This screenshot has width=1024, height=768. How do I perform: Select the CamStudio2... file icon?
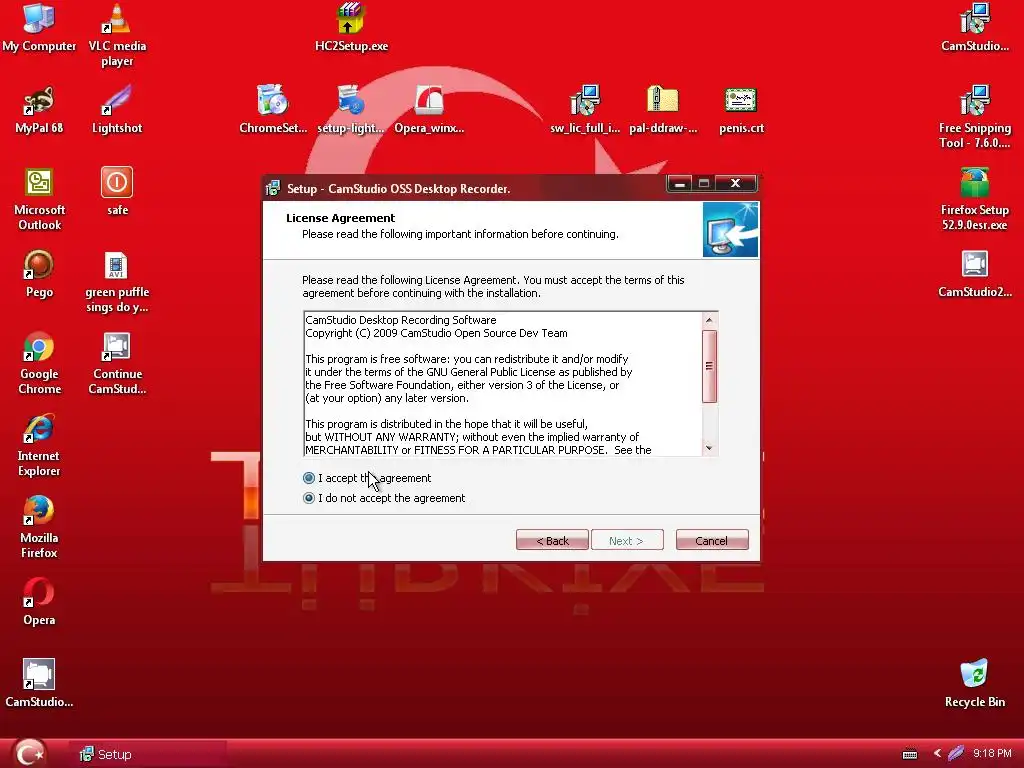[x=974, y=274]
